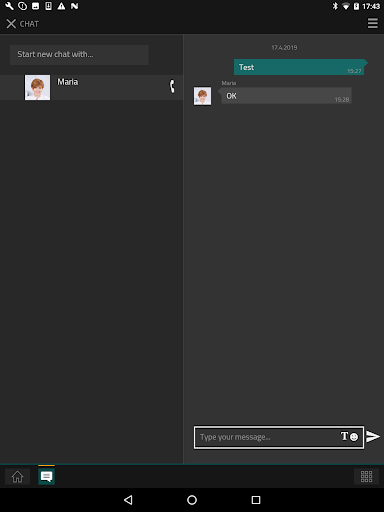The height and width of the screenshot is (512, 384).
Task: Open the emoji picker smiley icon
Action: (354, 437)
